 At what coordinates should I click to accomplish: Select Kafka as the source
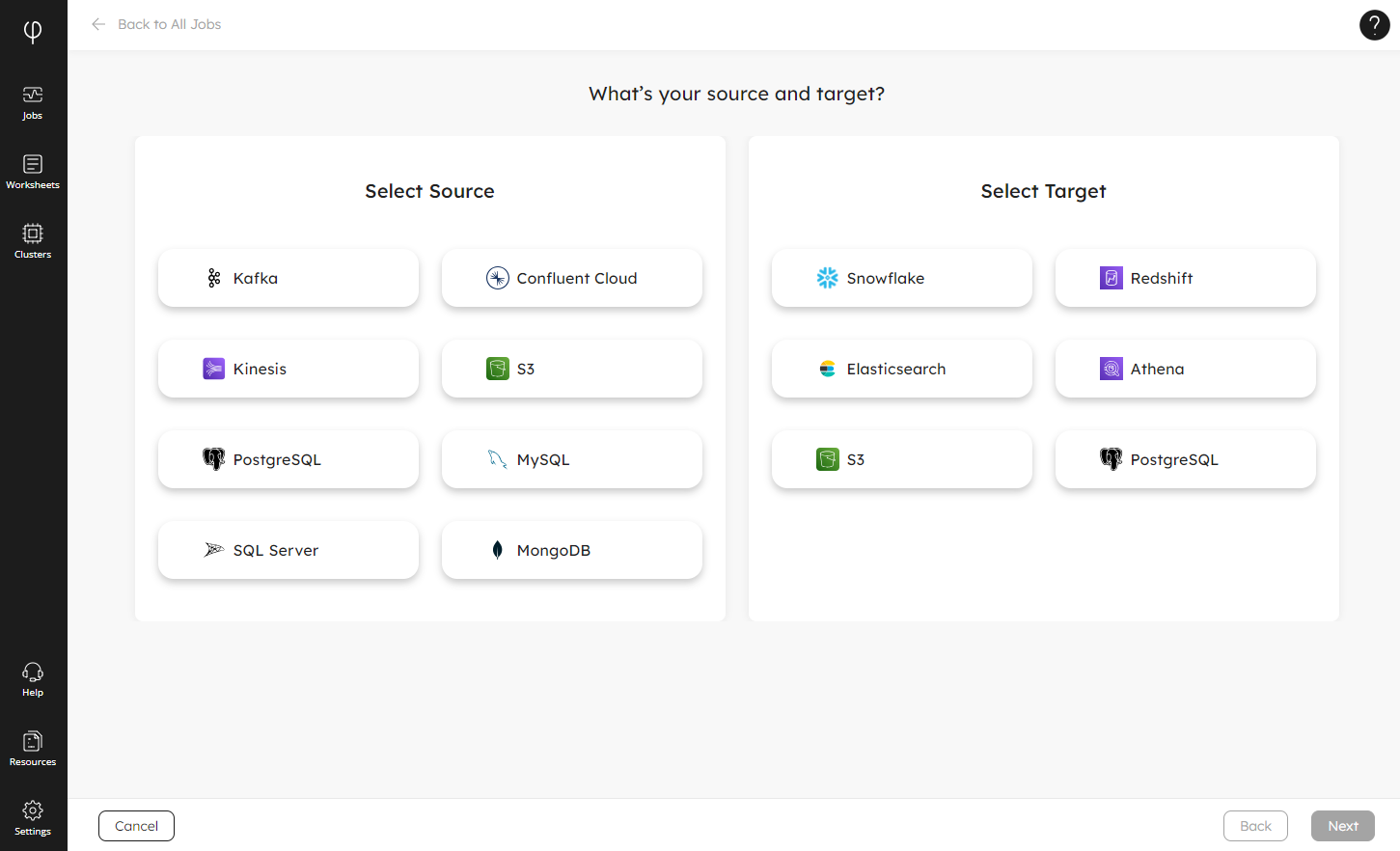(288, 278)
